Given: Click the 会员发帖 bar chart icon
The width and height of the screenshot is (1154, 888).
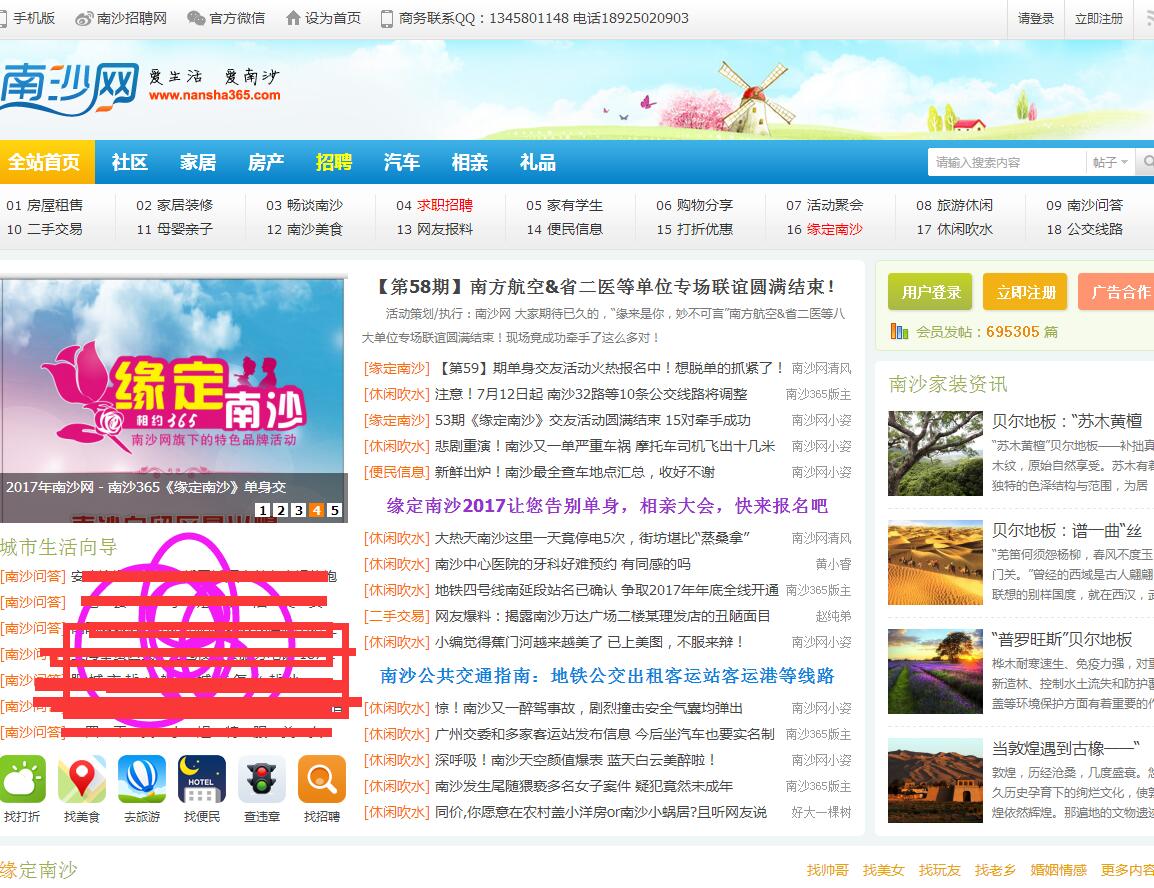Looking at the screenshot, I should click(x=899, y=332).
